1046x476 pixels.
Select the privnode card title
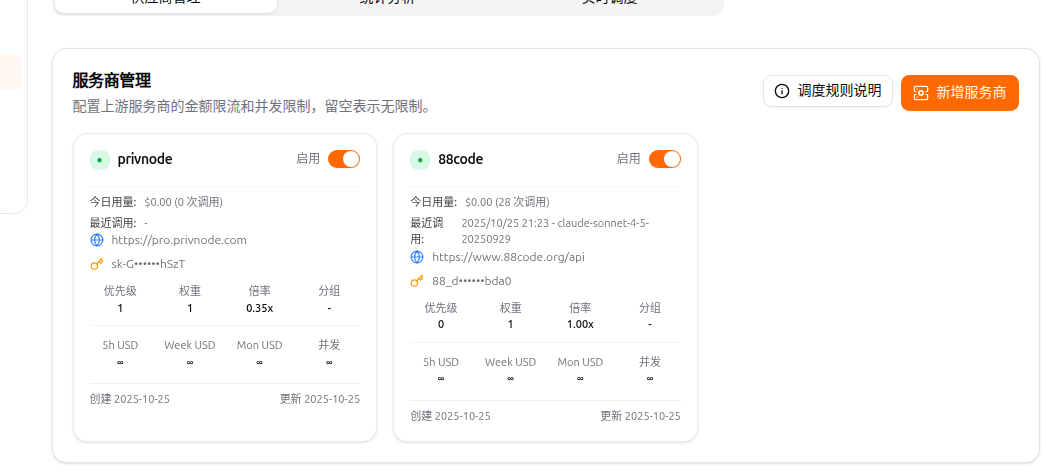[145, 159]
